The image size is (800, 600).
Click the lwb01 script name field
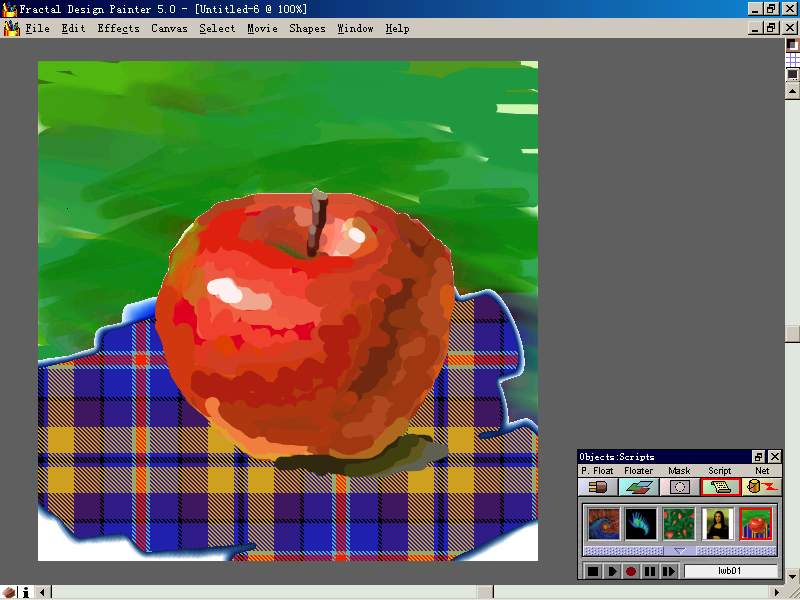(731, 571)
